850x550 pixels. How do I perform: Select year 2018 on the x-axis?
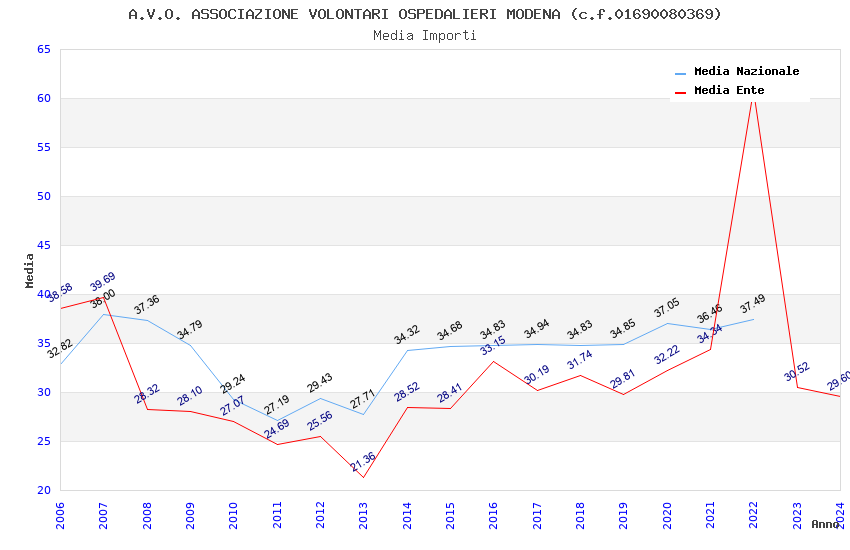point(581,515)
